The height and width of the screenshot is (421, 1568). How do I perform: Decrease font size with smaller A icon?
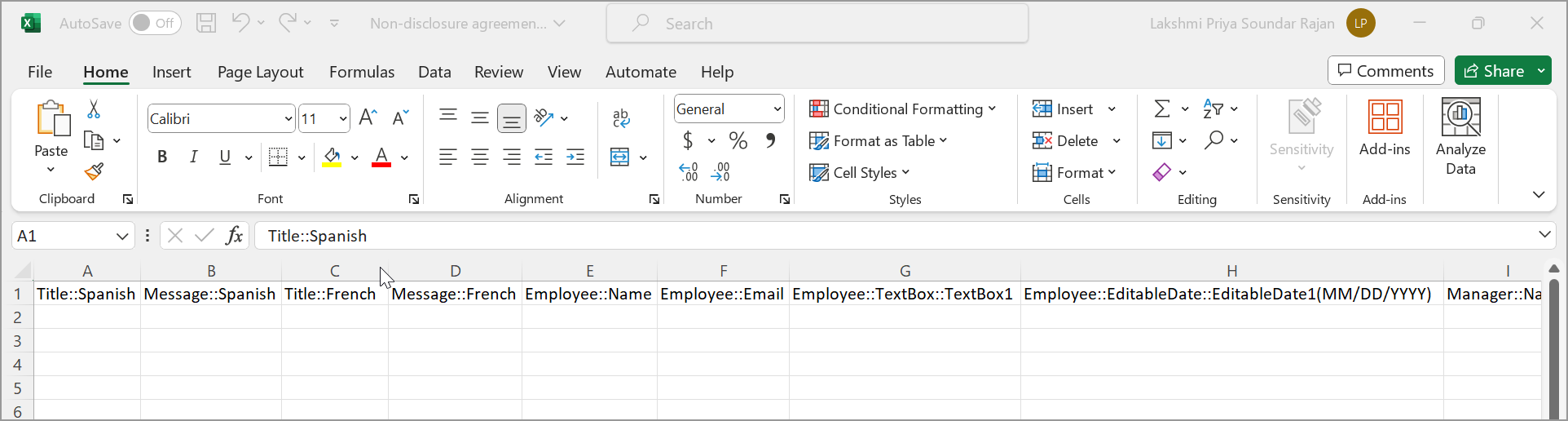[400, 118]
